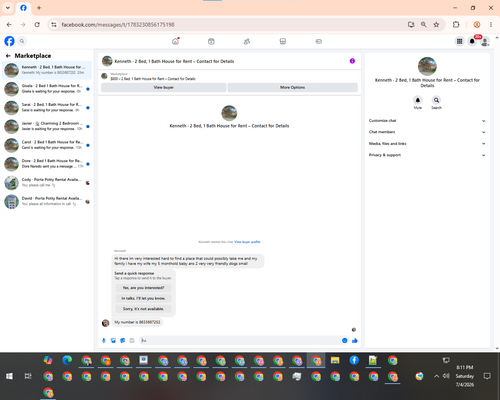Viewport: 500px width, 400px height.
Task: Send a thumbs-up like
Action: pos(355,340)
